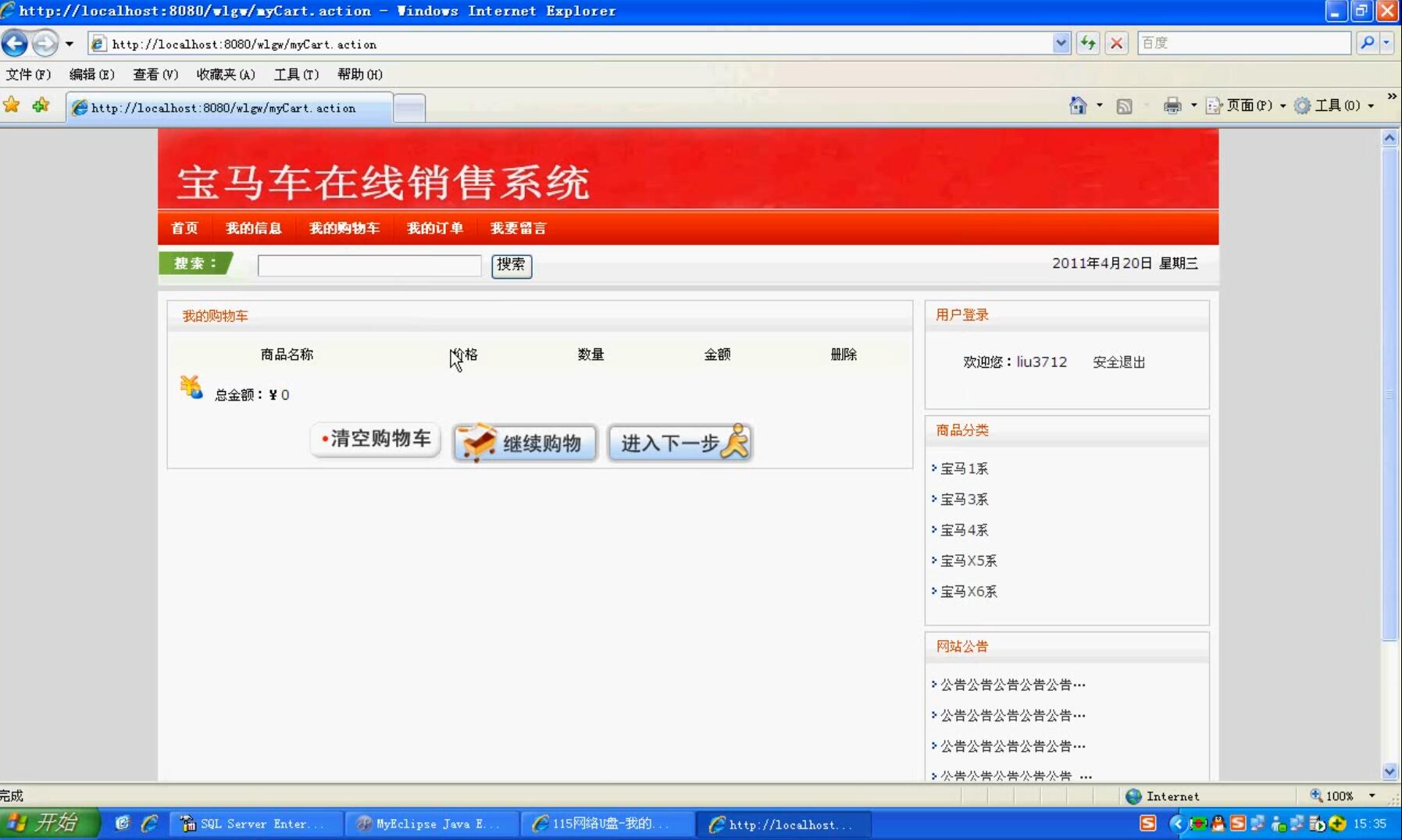Click the 搜索 button

[512, 265]
